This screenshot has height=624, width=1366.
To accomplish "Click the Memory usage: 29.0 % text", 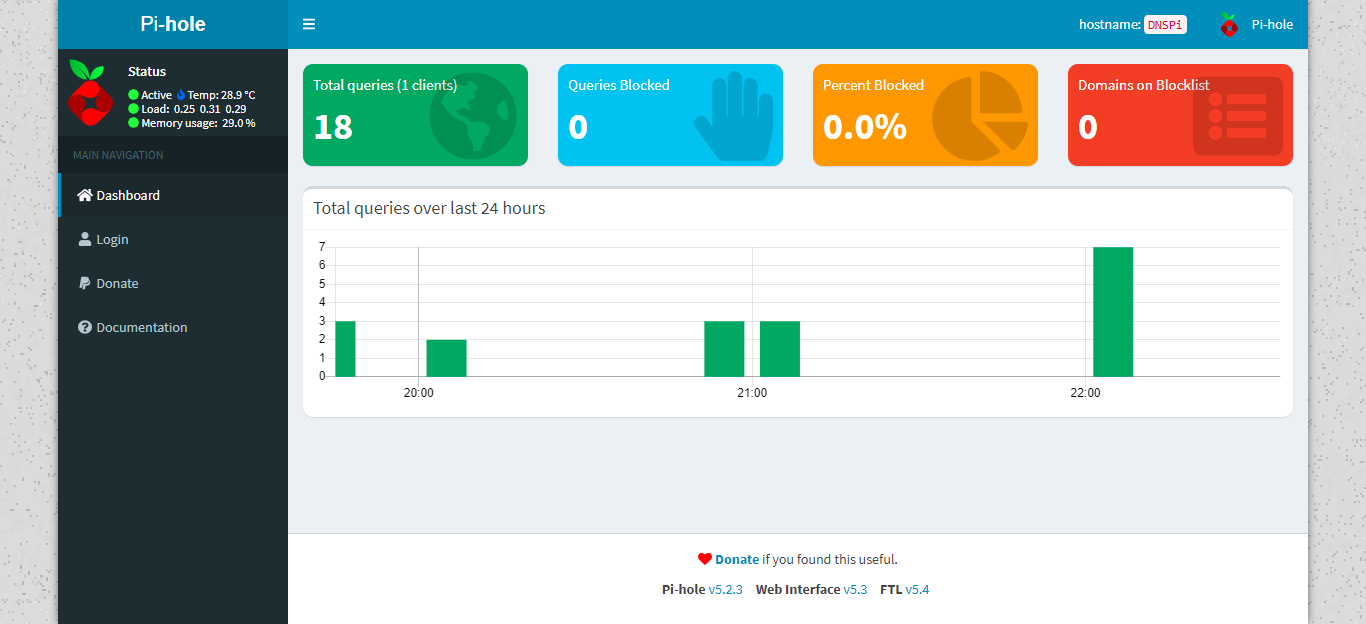I will click(x=198, y=123).
